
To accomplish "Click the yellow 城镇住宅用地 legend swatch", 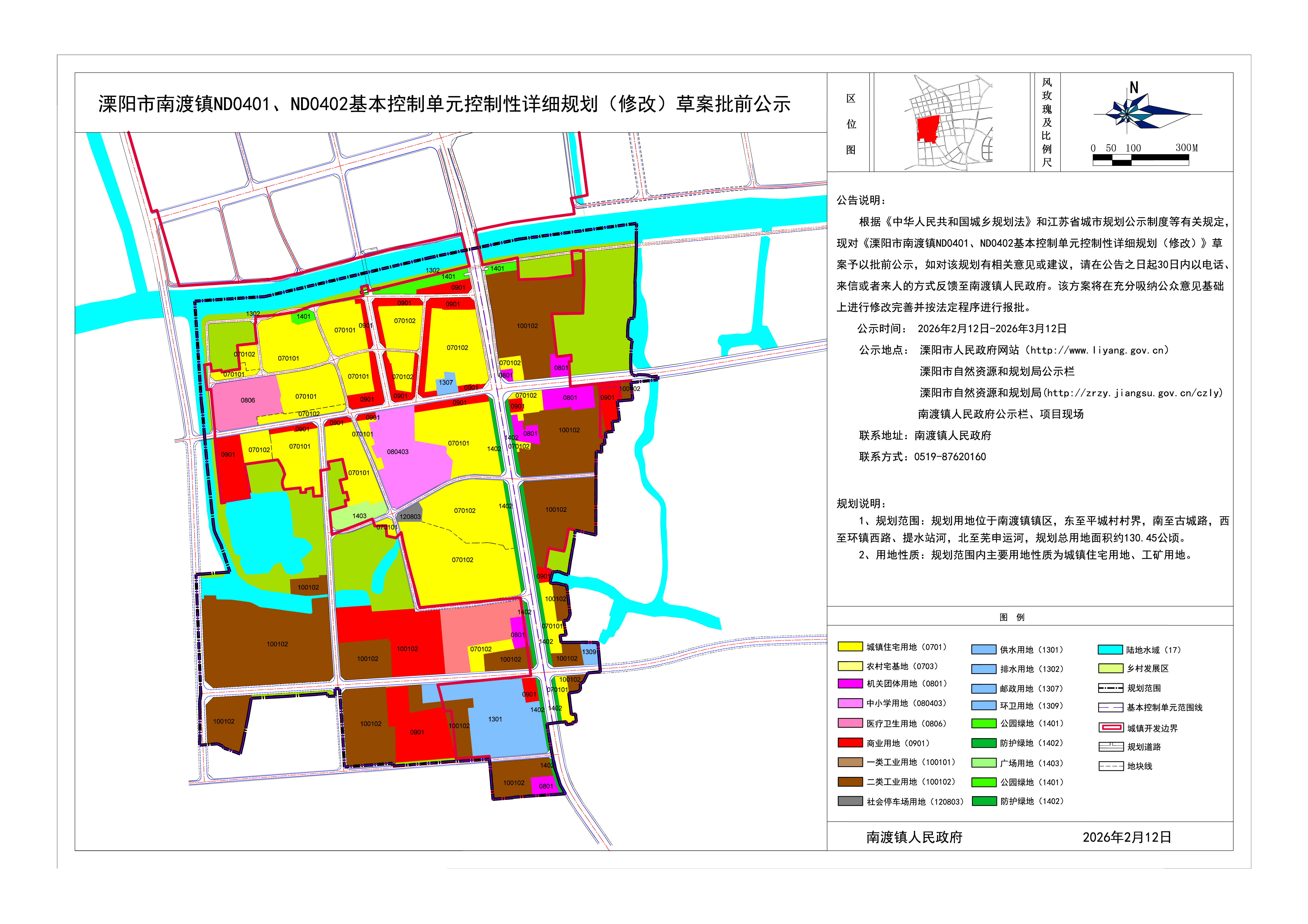I will pyautogui.click(x=850, y=646).
